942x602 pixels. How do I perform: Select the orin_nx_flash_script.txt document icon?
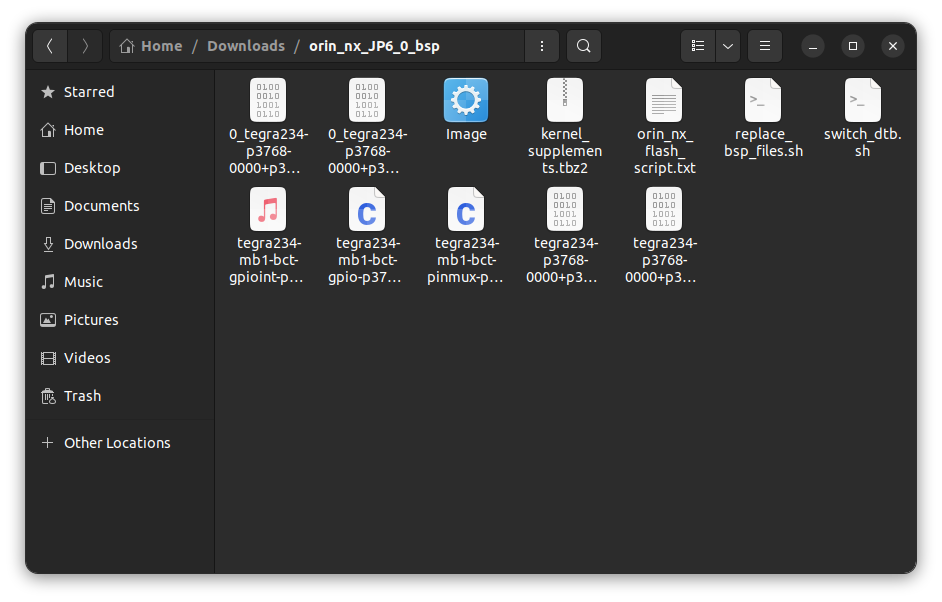664,100
